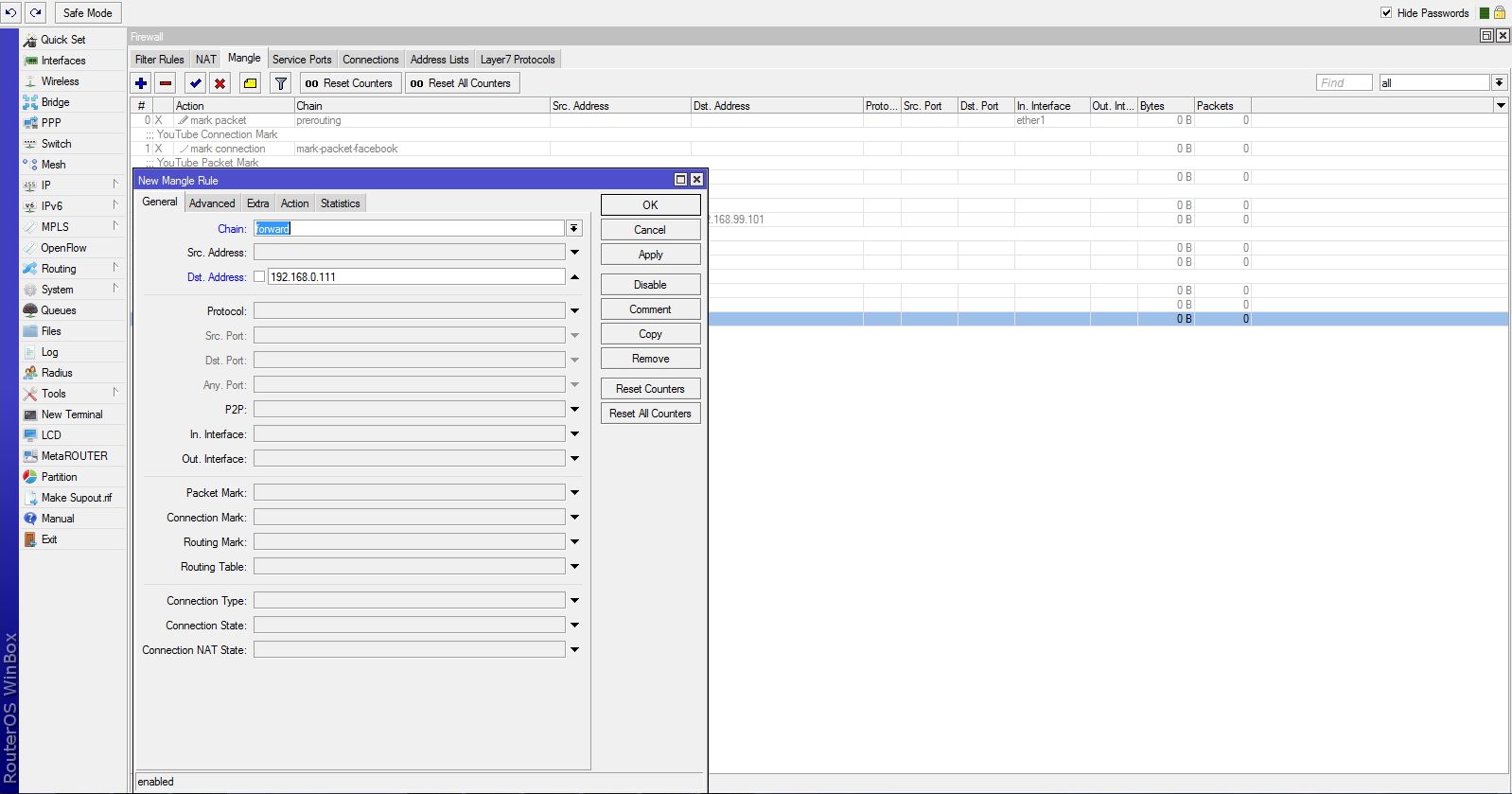Viewport: 1512px width, 794px height.
Task: Click the red minus remove rule icon
Action: click(x=166, y=83)
